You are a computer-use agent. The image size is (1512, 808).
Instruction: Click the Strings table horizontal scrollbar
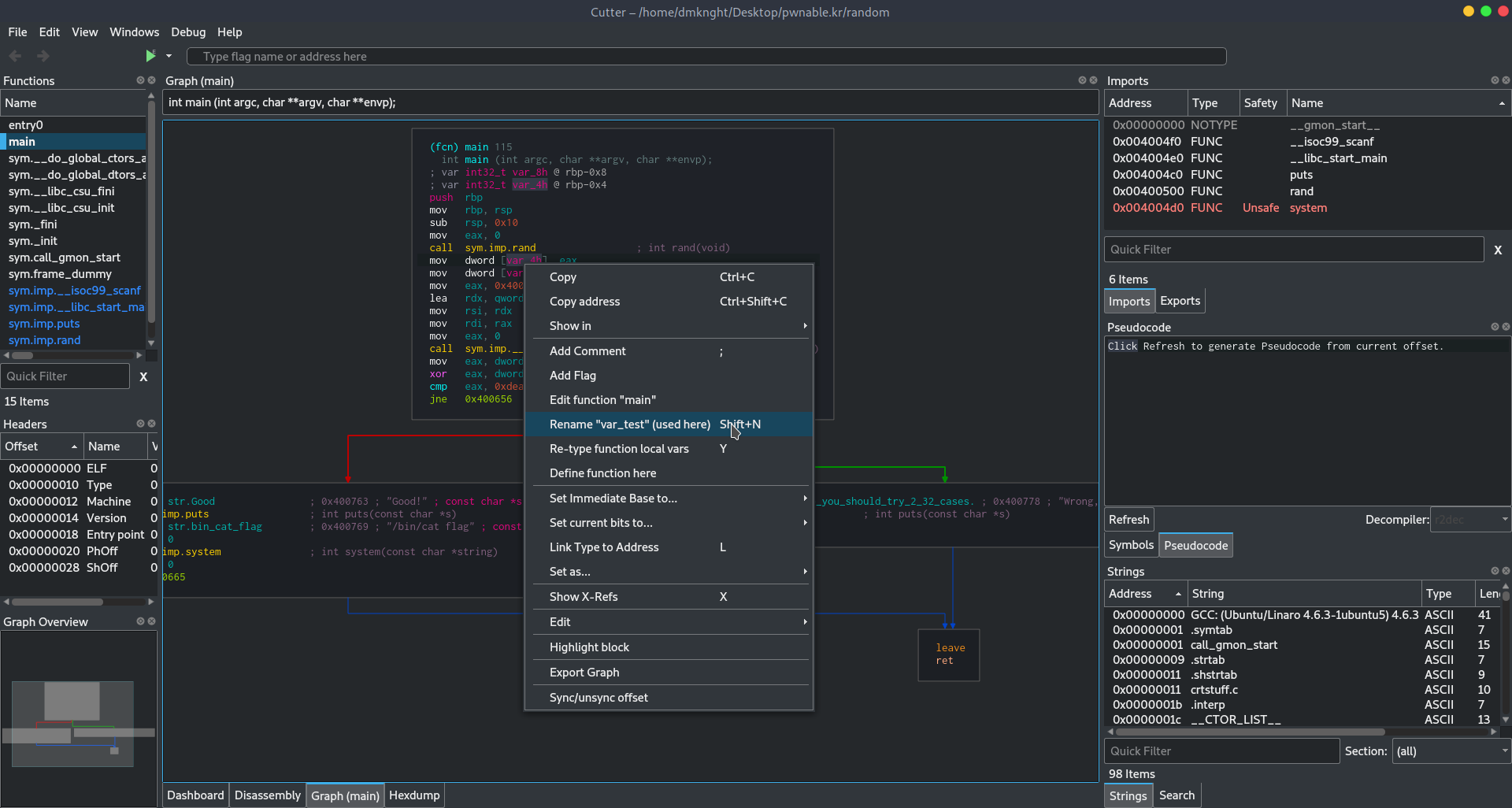[1249, 732]
